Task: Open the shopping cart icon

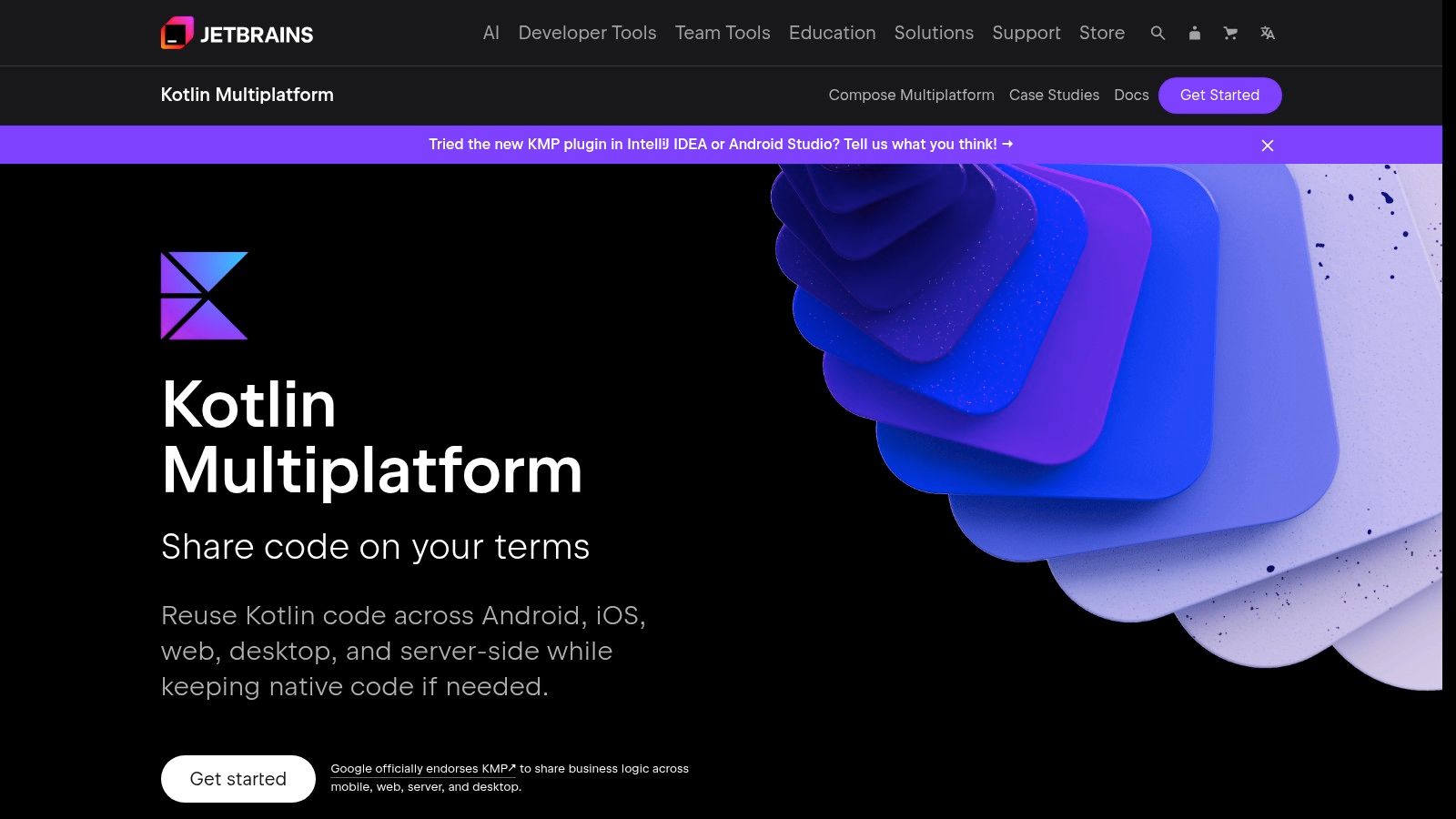Action: 1230,33
